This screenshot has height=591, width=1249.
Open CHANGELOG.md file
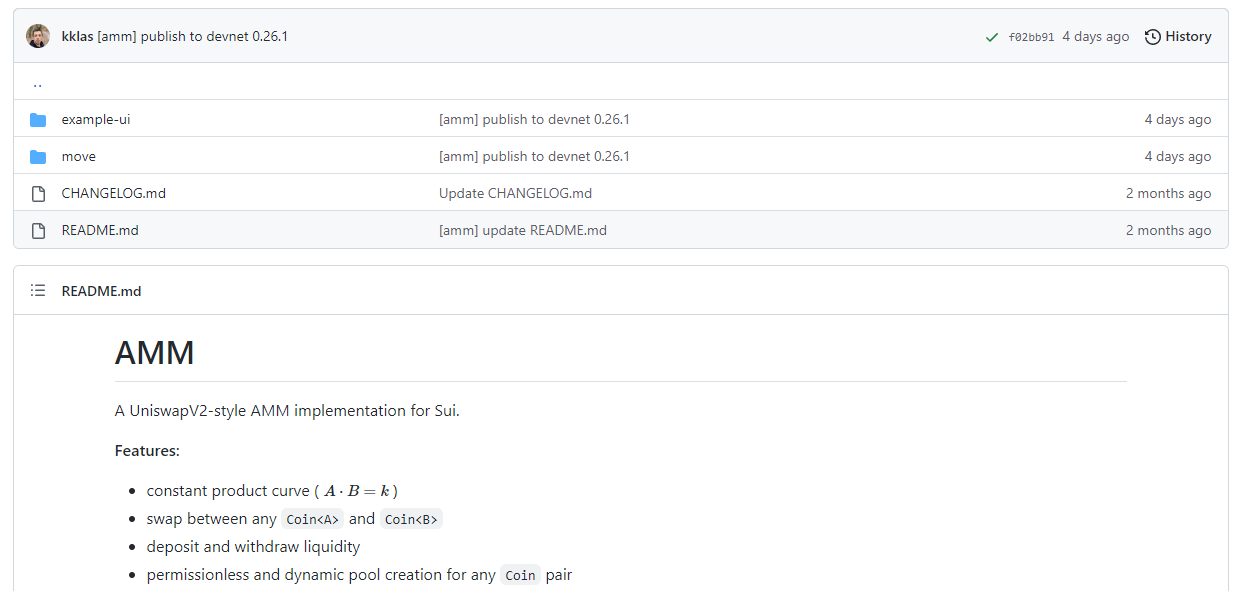pyautogui.click(x=114, y=194)
